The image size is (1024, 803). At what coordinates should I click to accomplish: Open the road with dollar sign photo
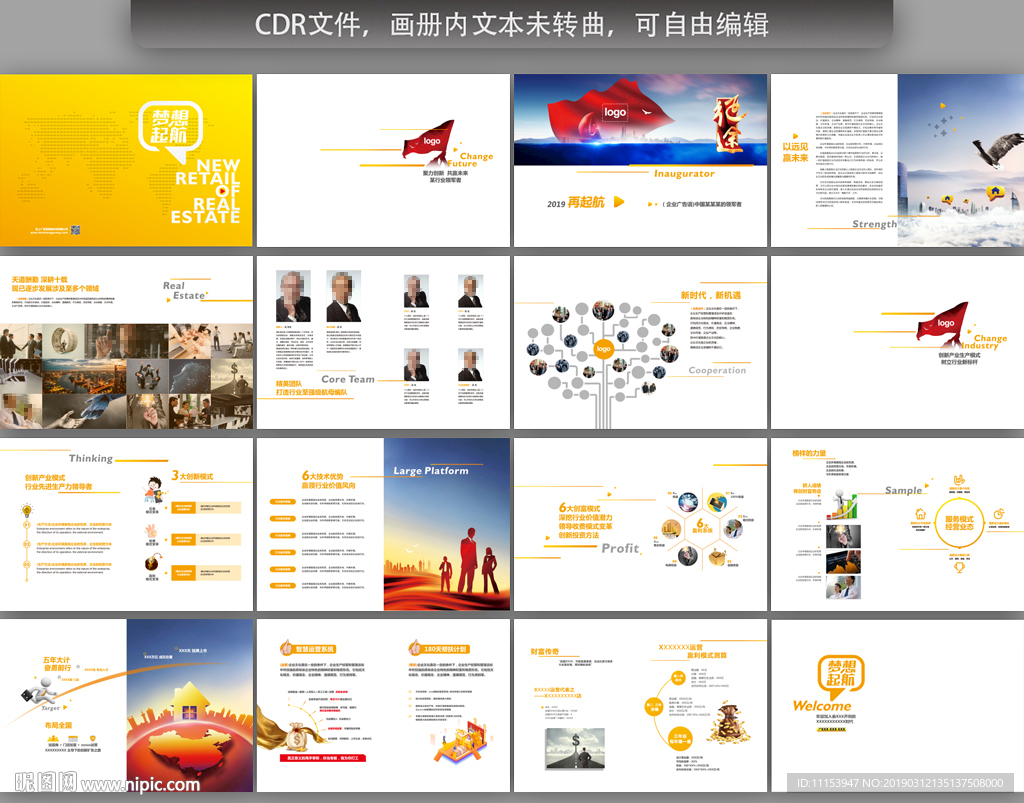tap(575, 748)
